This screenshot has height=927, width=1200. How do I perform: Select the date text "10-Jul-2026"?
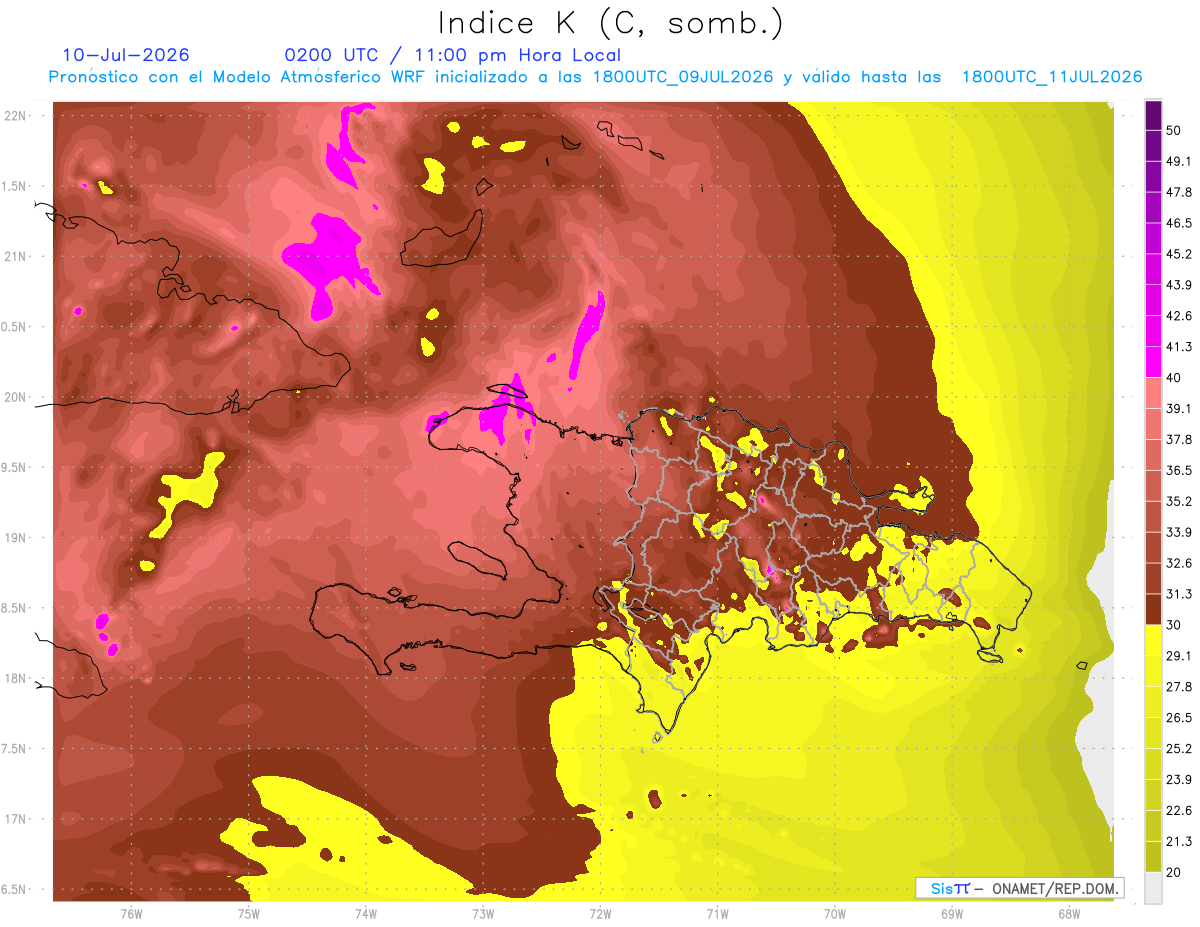(x=126, y=55)
